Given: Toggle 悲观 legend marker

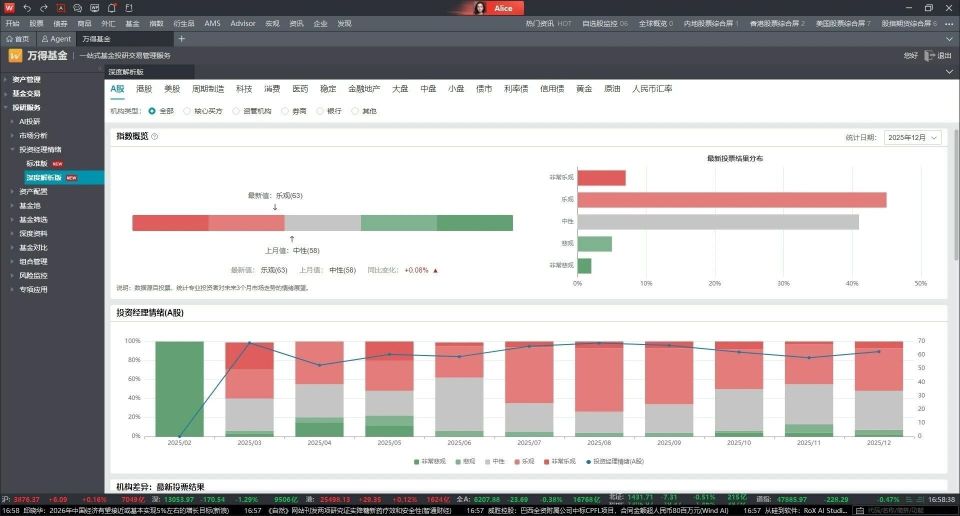Looking at the screenshot, I should (x=458, y=462).
